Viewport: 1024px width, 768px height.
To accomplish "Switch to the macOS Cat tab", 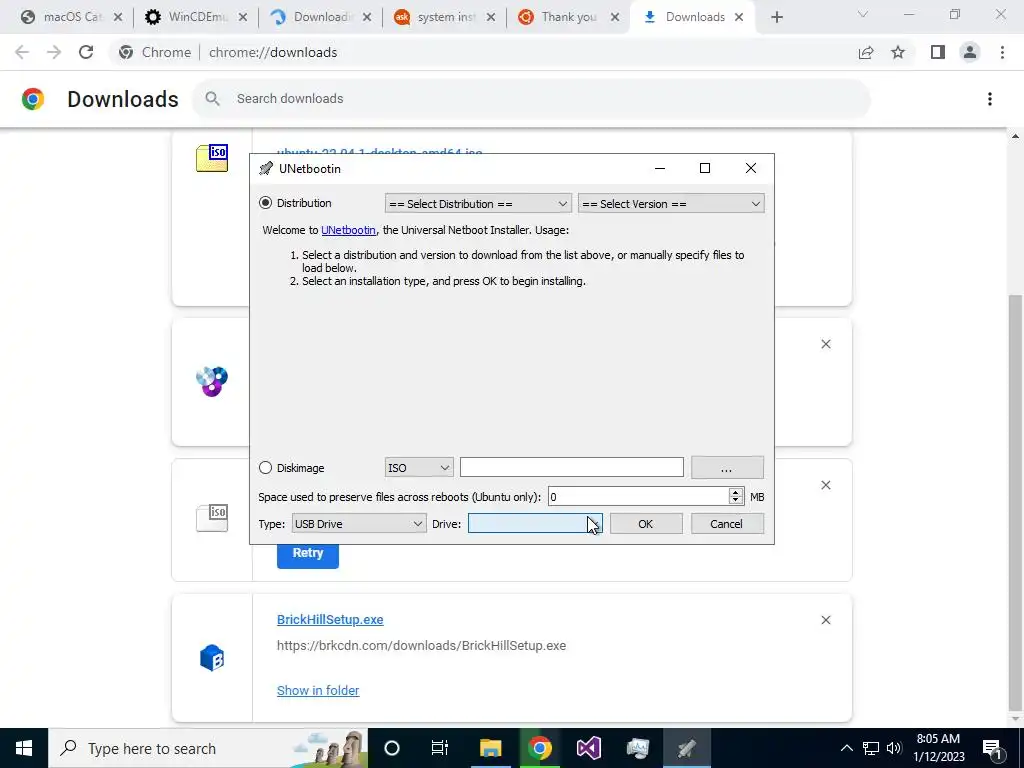I will (72, 17).
